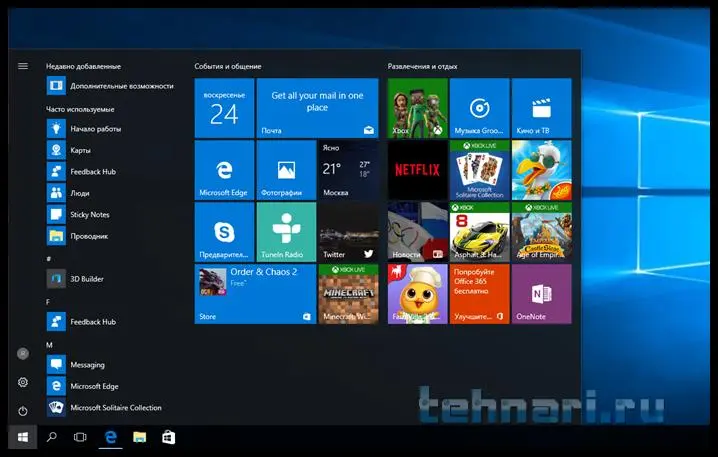
Task: Click the Часто используемые heading
Action: tap(80, 109)
